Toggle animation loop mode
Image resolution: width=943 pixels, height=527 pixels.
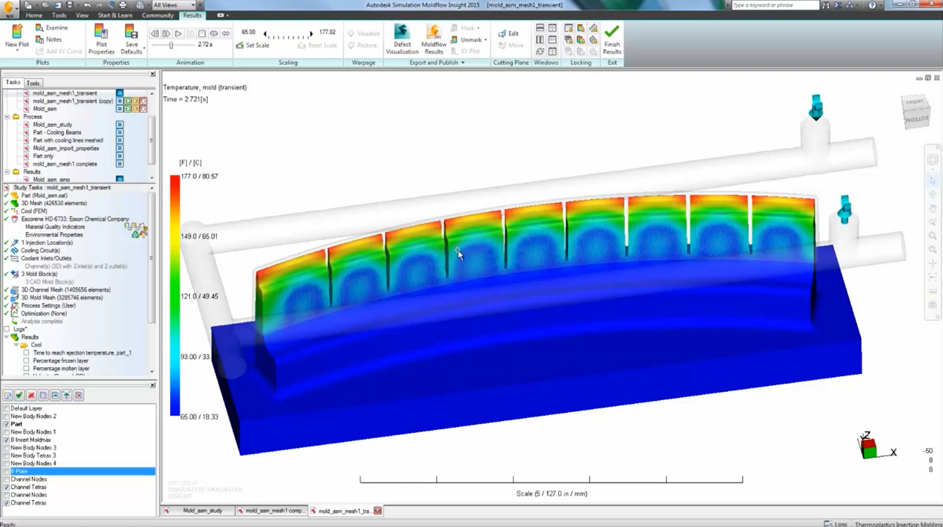coord(213,34)
